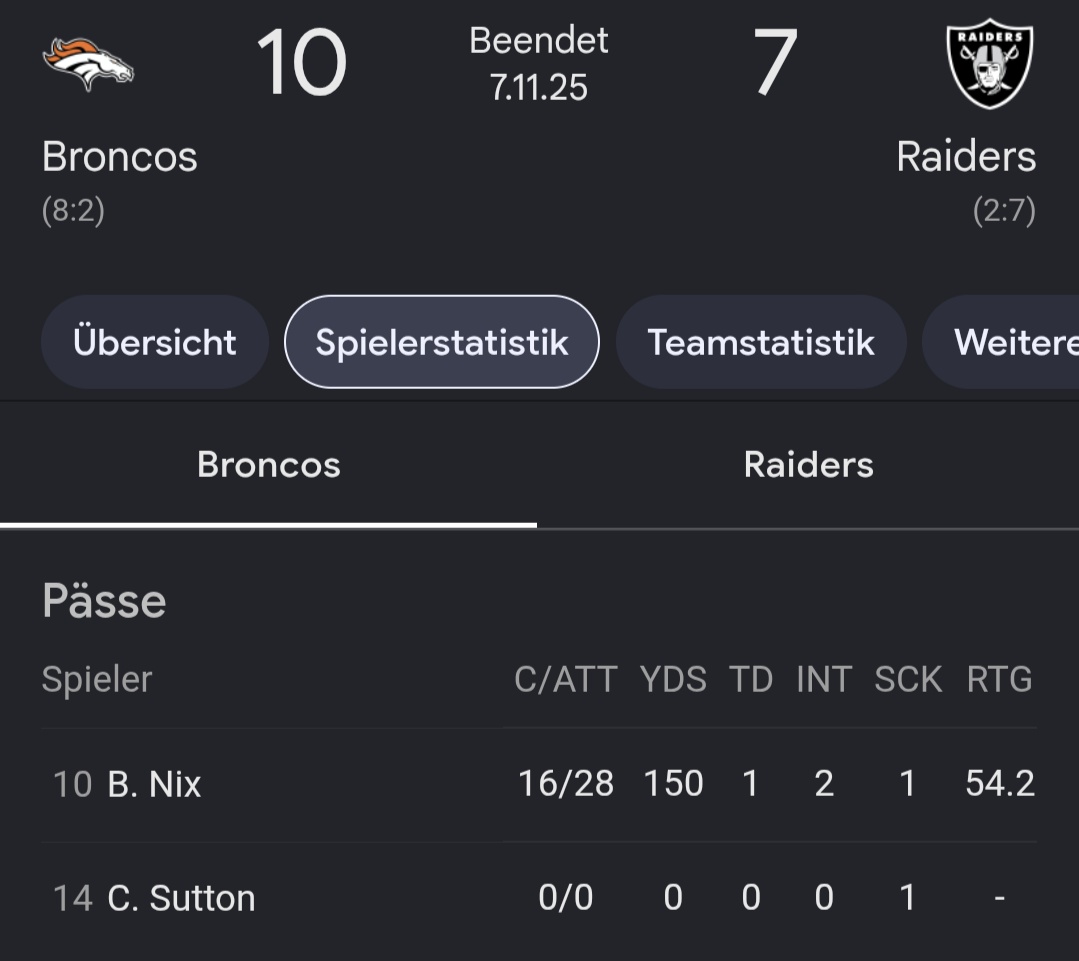Show Raiders player stats tab
Viewport: 1079px width, 961px height.
(809, 465)
